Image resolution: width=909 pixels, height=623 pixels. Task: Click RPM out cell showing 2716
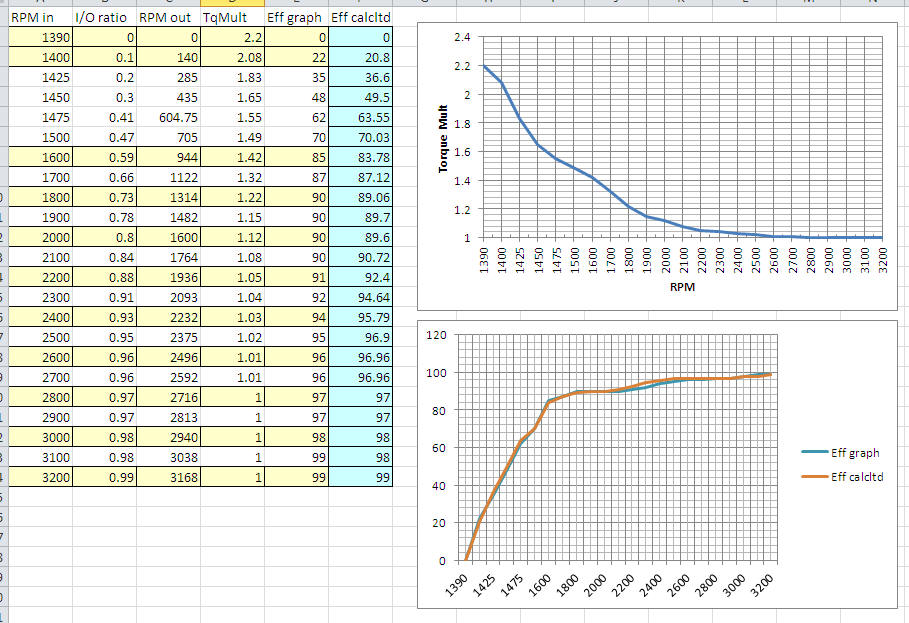(x=168, y=398)
